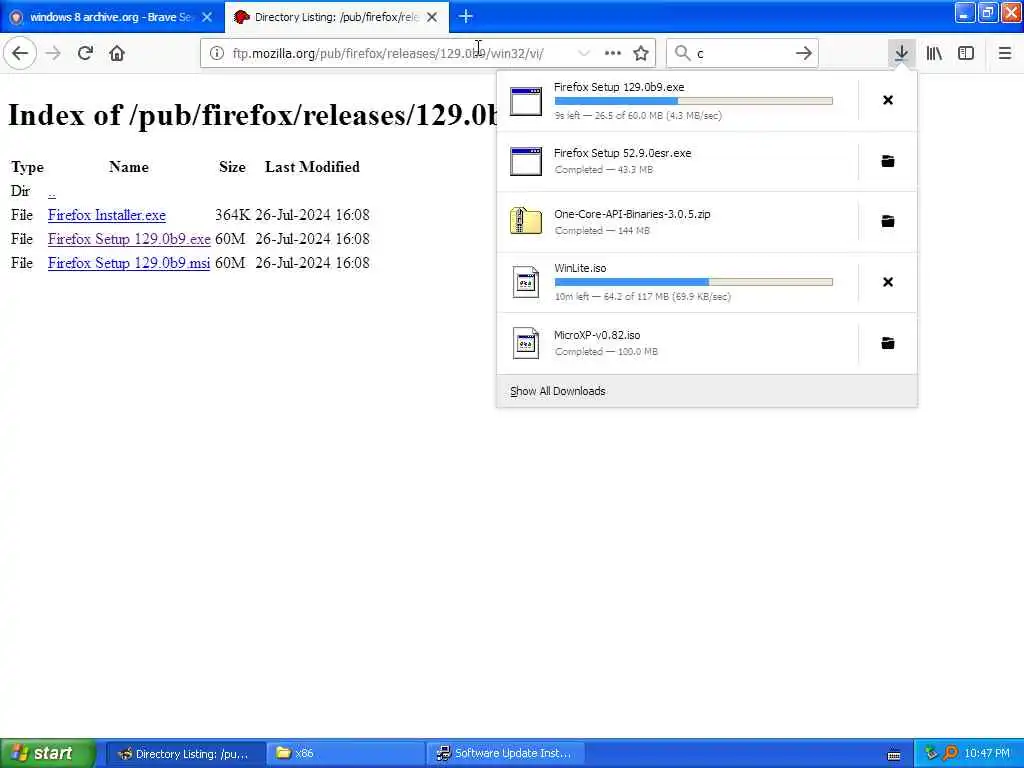This screenshot has height=768, width=1024.
Task: Download Firefox Setup 129.0b9.msi link
Action: click(x=129, y=263)
